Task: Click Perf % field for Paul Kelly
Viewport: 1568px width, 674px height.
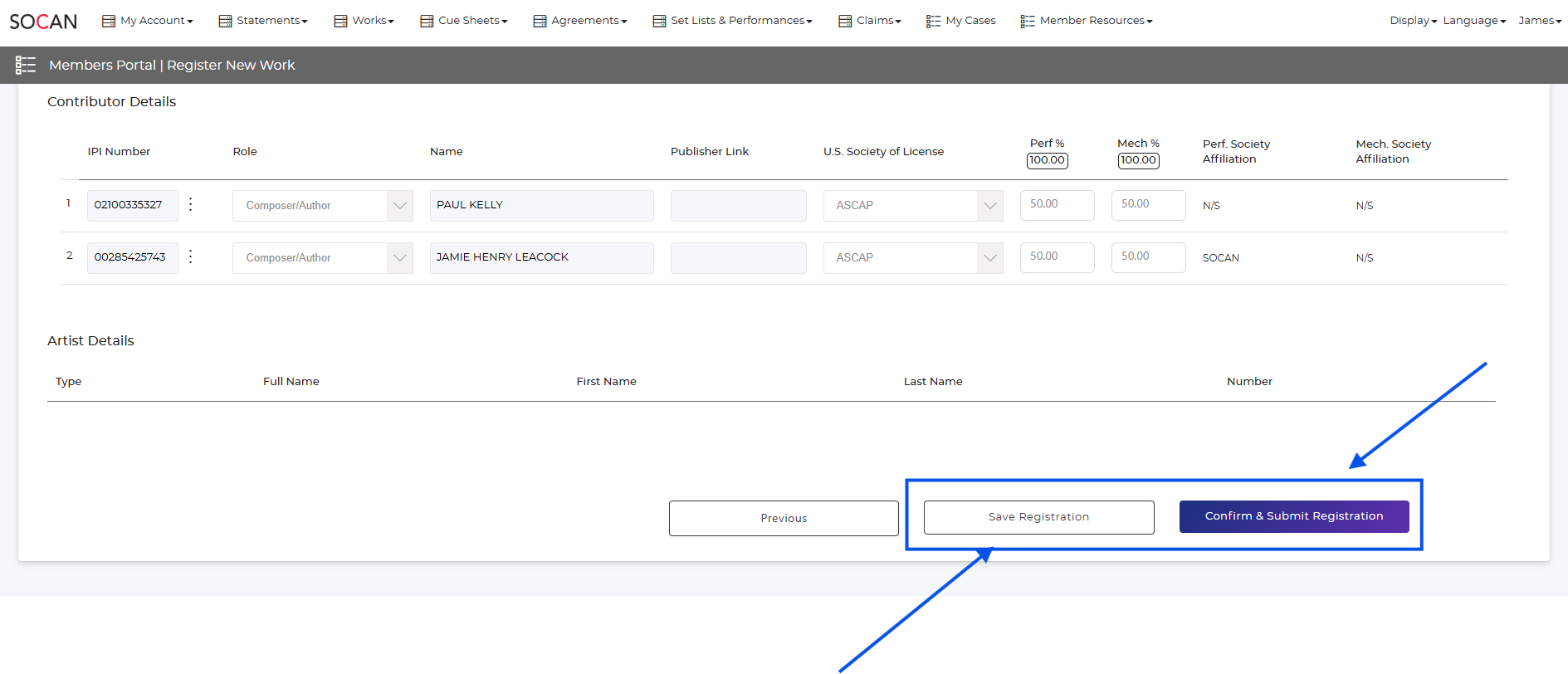Action: click(x=1057, y=205)
